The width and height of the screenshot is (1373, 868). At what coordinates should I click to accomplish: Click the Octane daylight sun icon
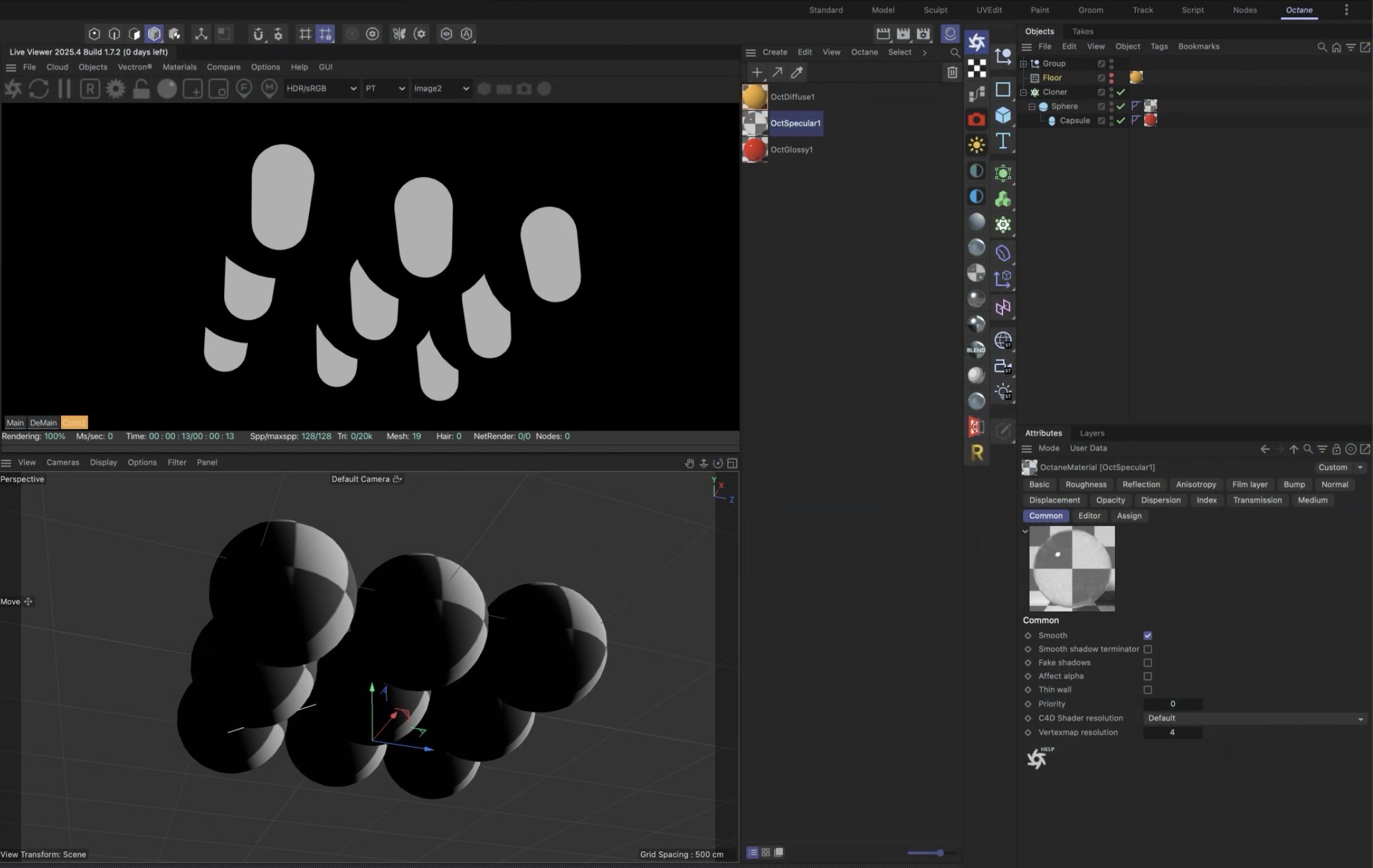click(976, 144)
